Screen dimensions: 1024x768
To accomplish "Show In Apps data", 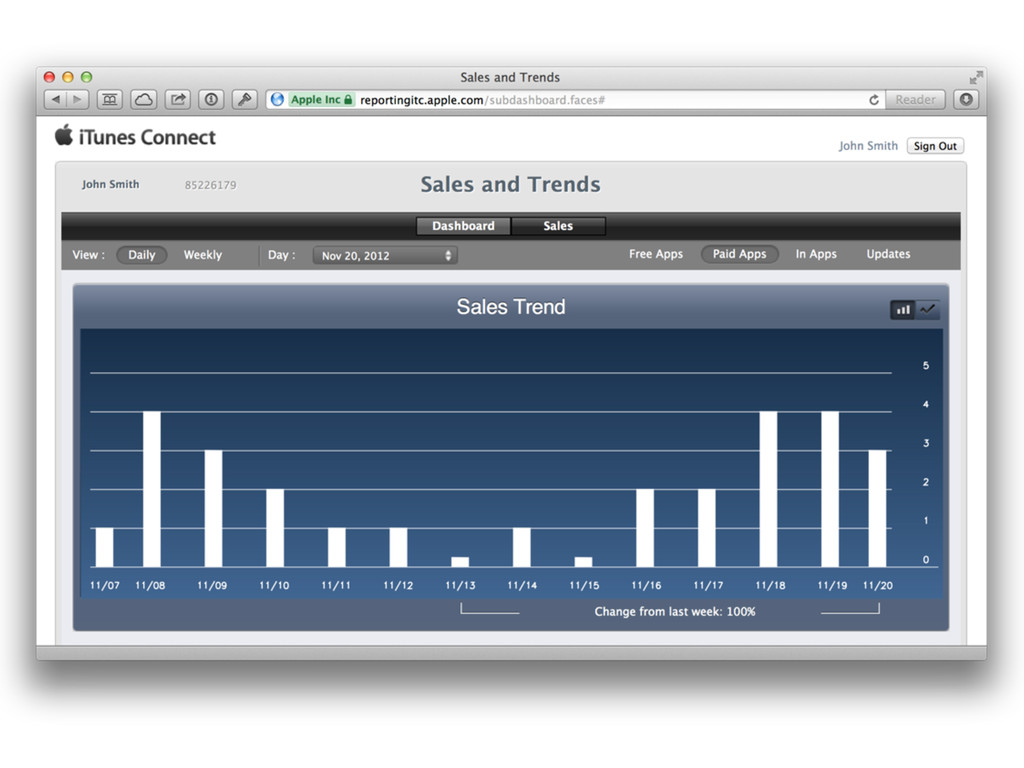I will pyautogui.click(x=816, y=254).
